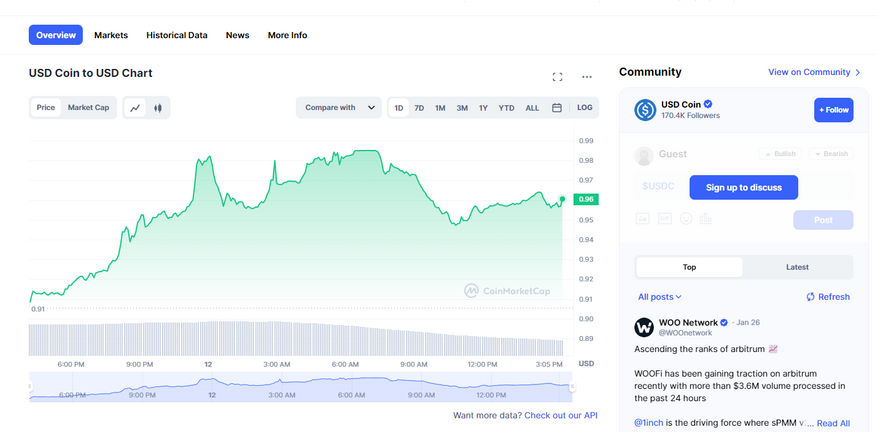Open the All posts filter dropdown
Image resolution: width=877 pixels, height=432 pixels.
660,297
